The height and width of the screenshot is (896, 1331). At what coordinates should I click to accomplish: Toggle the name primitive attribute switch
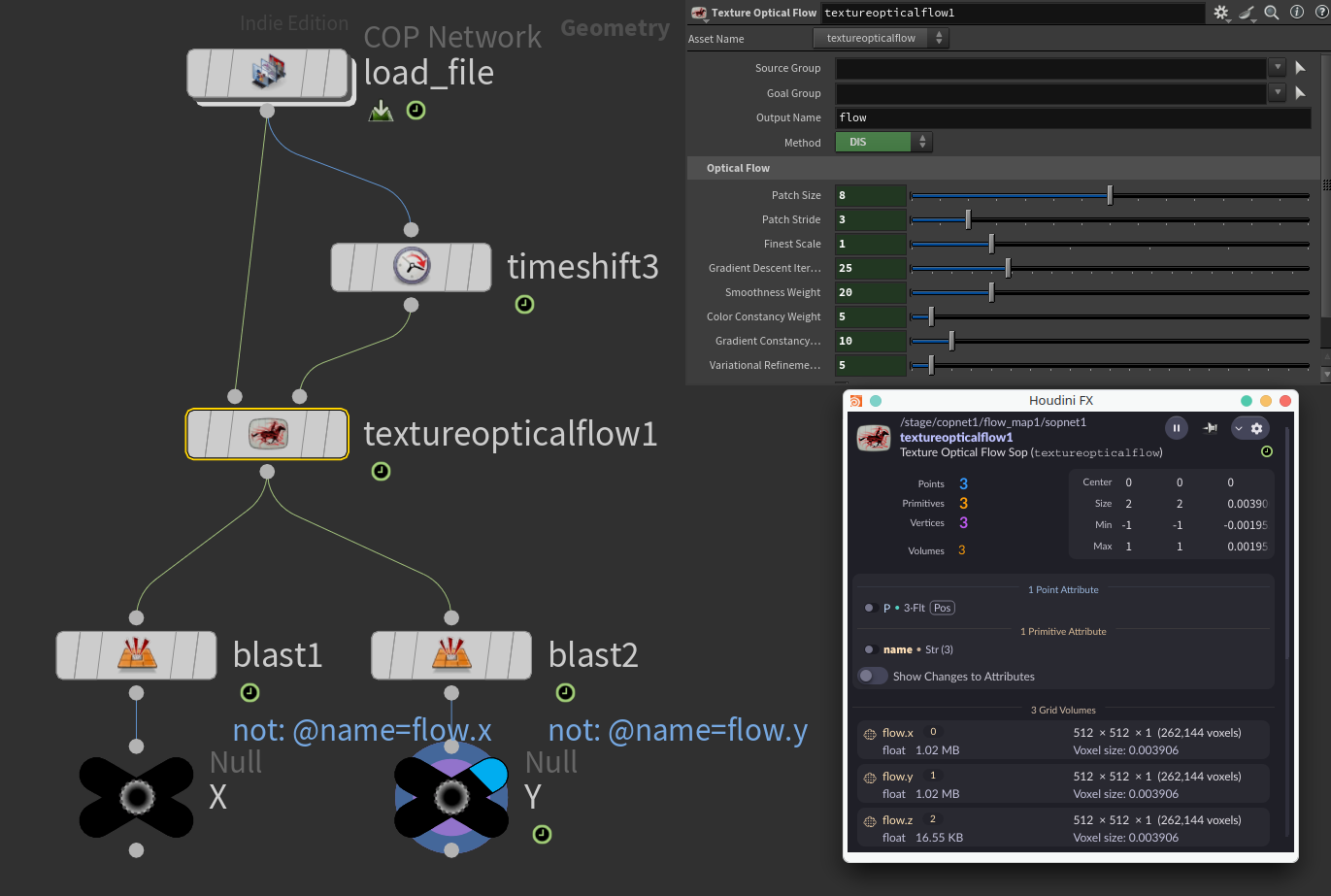[870, 649]
